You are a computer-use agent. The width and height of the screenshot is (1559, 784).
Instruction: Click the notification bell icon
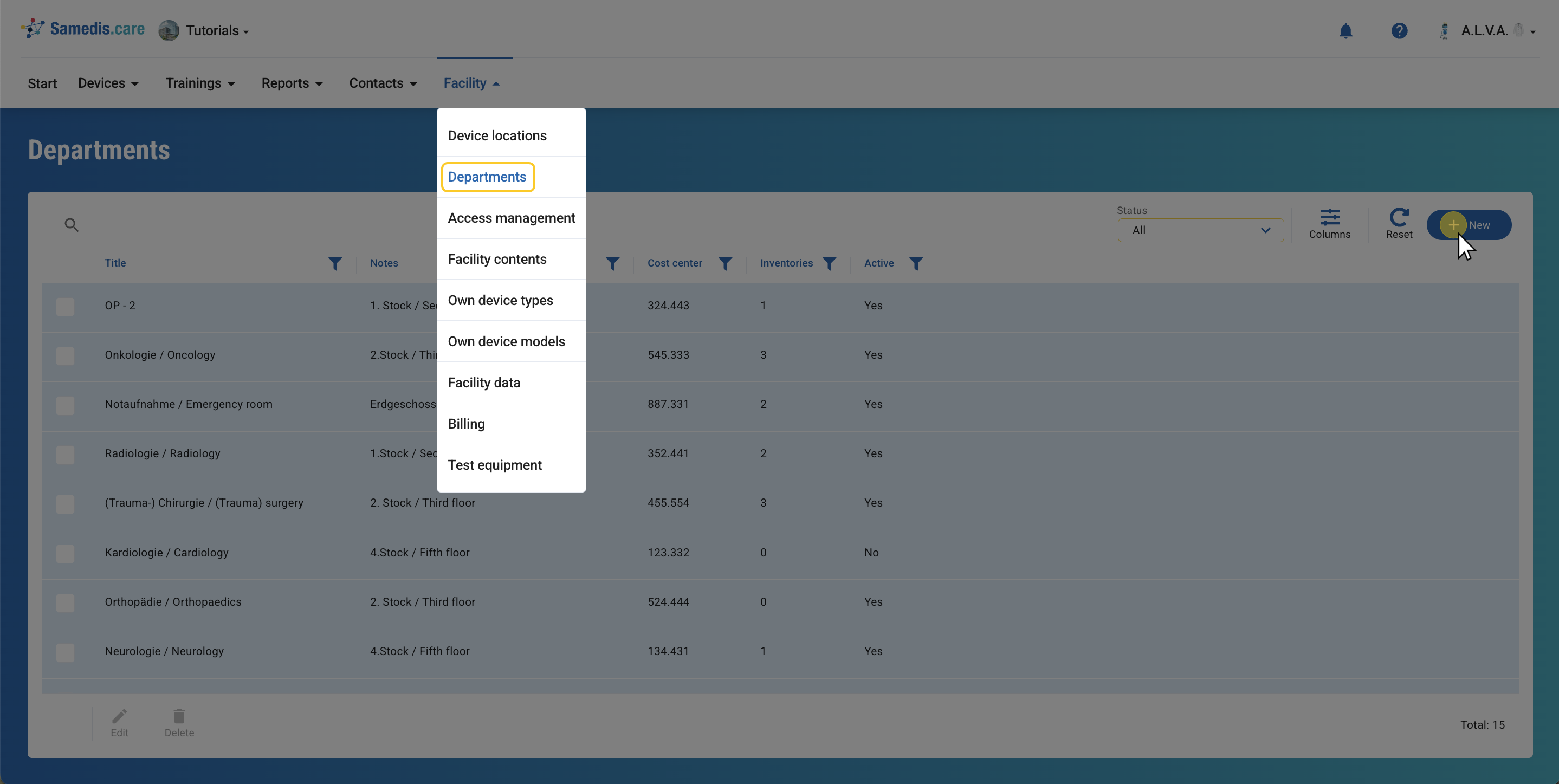pyautogui.click(x=1345, y=31)
